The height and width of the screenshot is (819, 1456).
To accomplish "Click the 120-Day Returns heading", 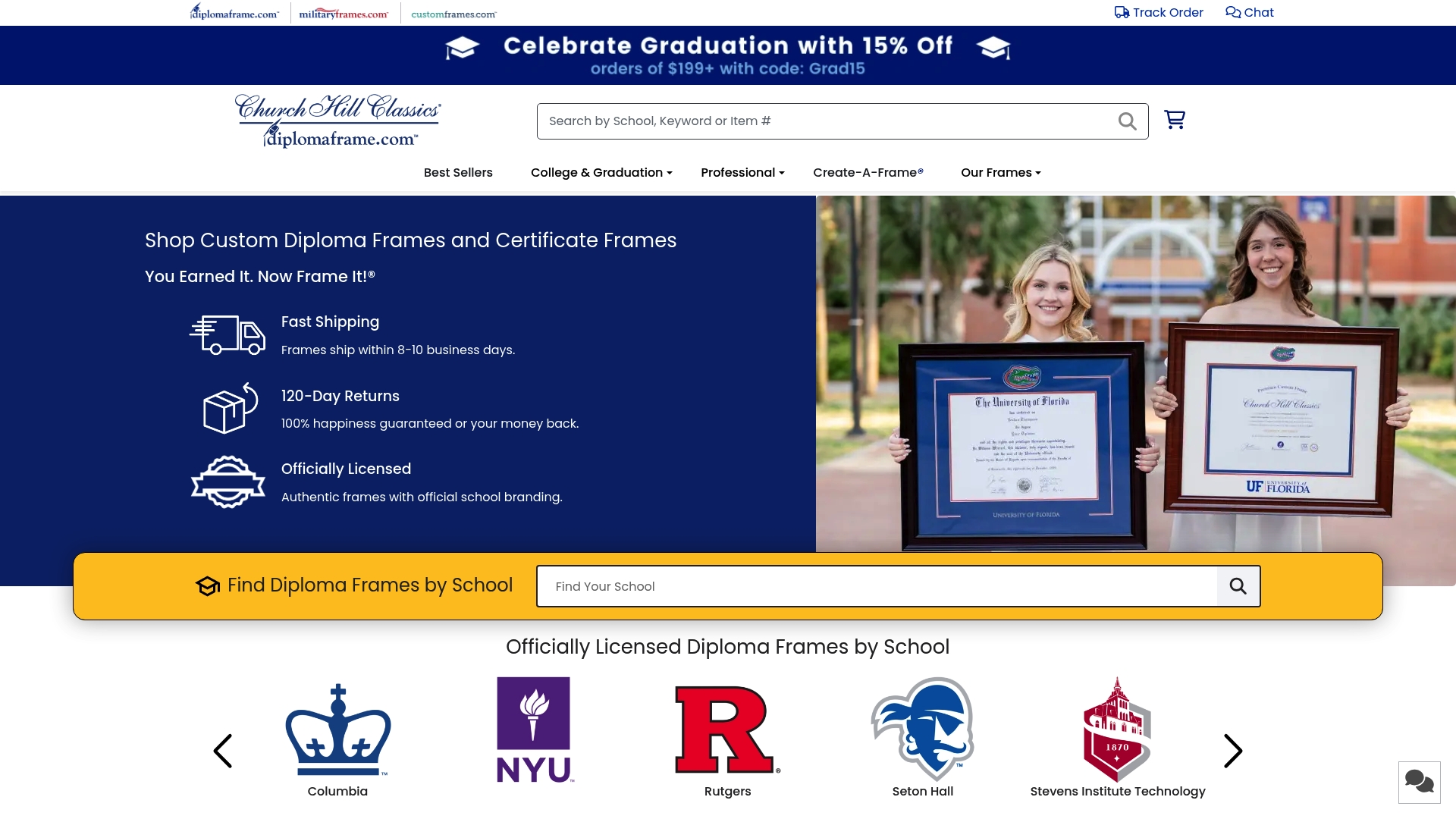I will (x=340, y=396).
